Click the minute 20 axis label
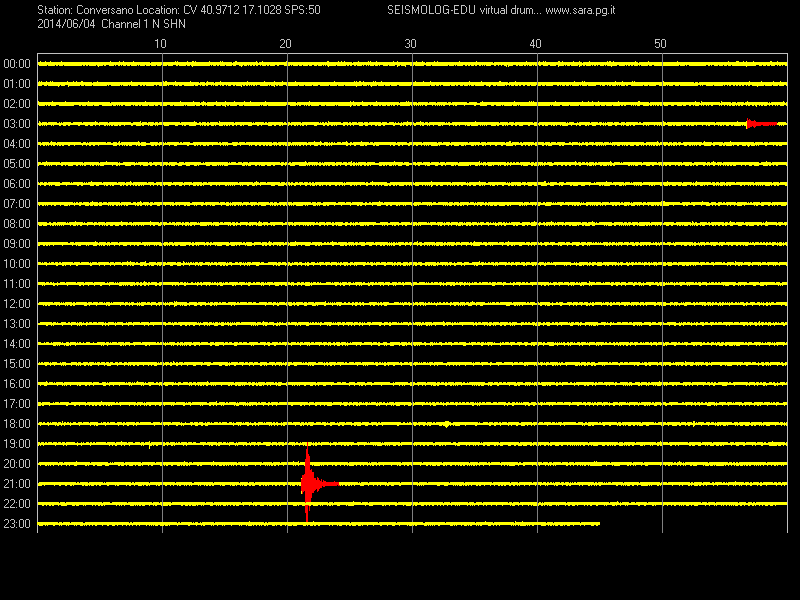800x600 pixels. pyautogui.click(x=285, y=44)
